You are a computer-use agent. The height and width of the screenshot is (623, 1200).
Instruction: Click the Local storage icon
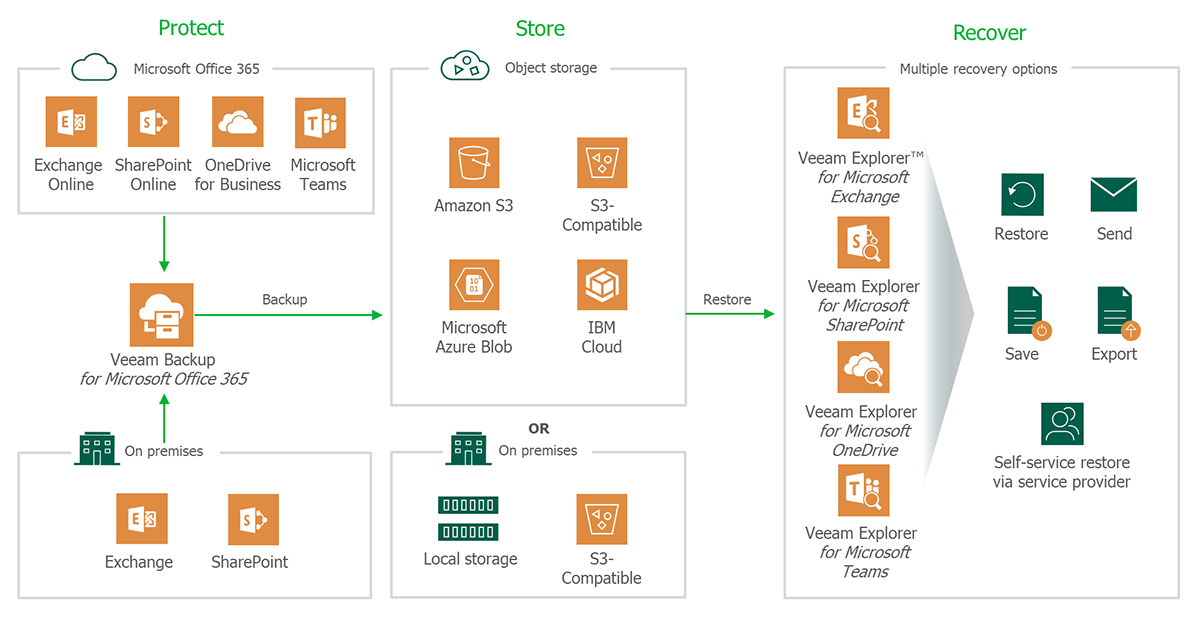(468, 518)
